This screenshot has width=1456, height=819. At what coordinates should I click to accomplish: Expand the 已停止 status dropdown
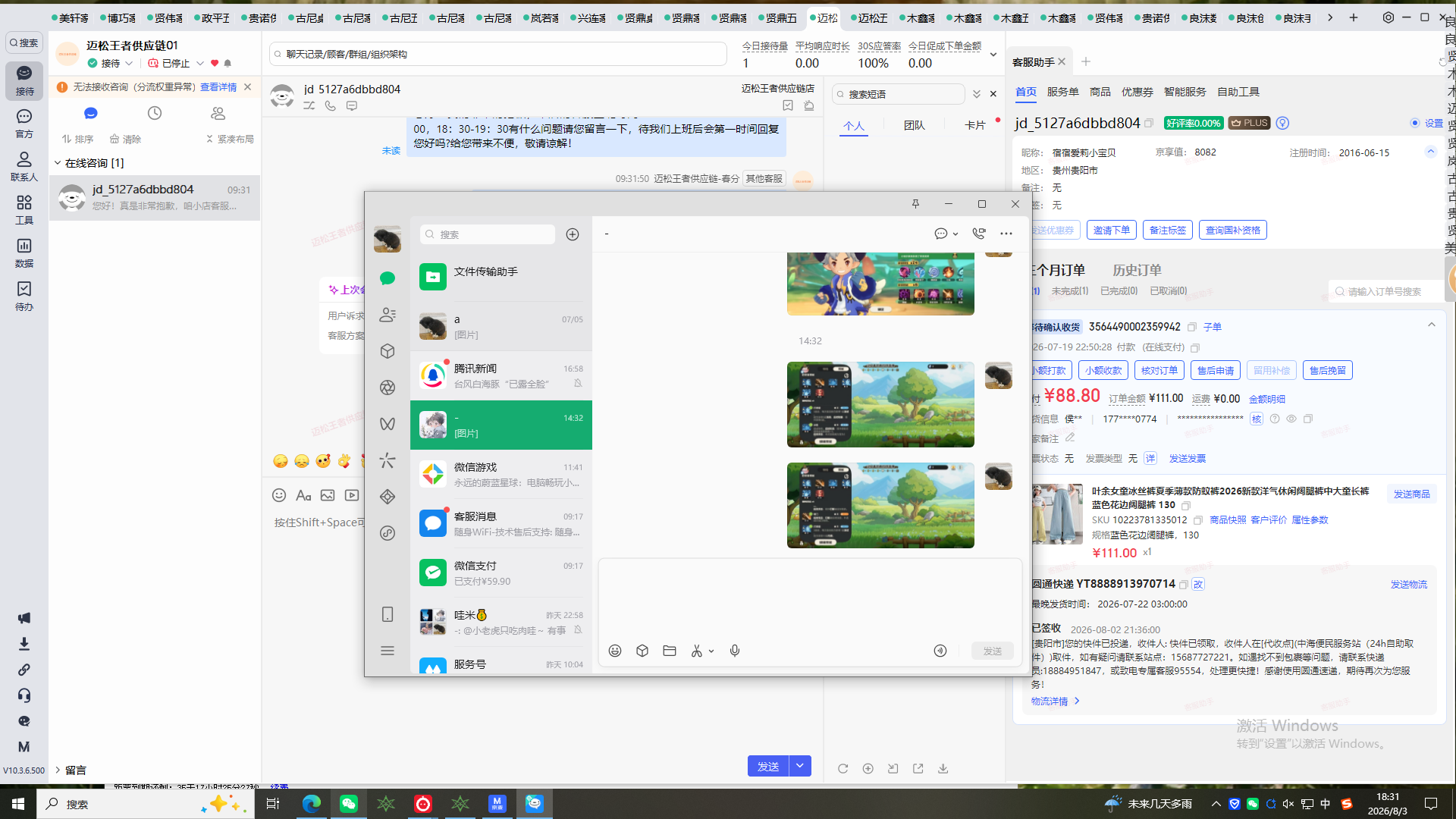pyautogui.click(x=200, y=63)
